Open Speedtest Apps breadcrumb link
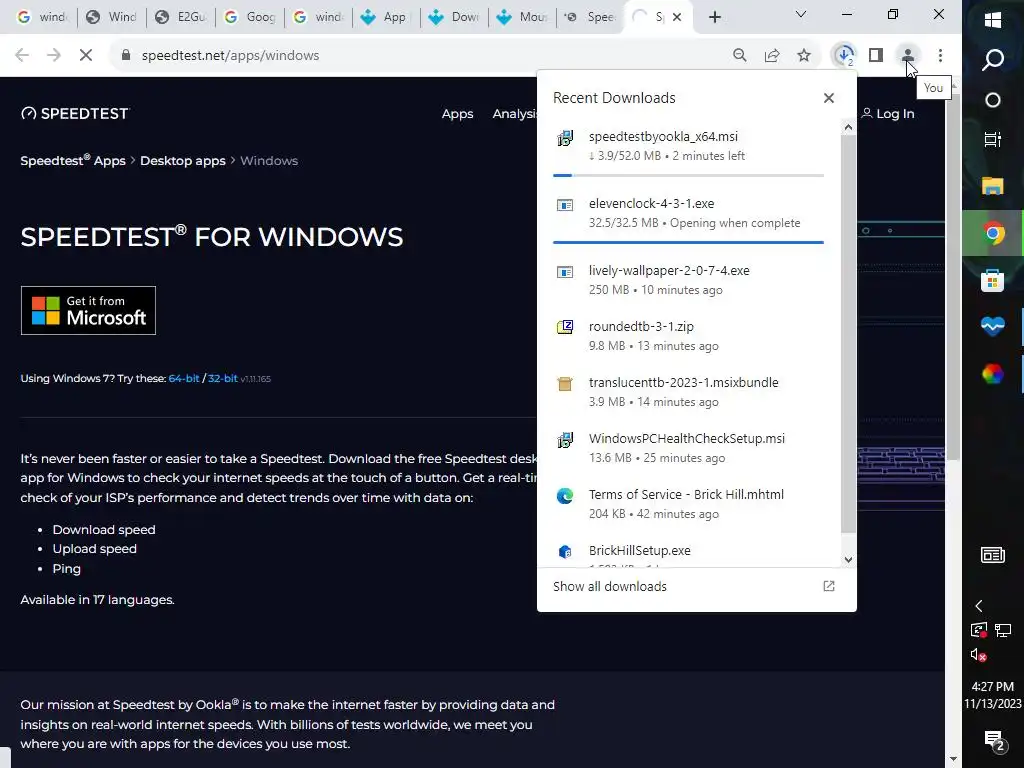This screenshot has width=1024, height=768. coord(72,161)
